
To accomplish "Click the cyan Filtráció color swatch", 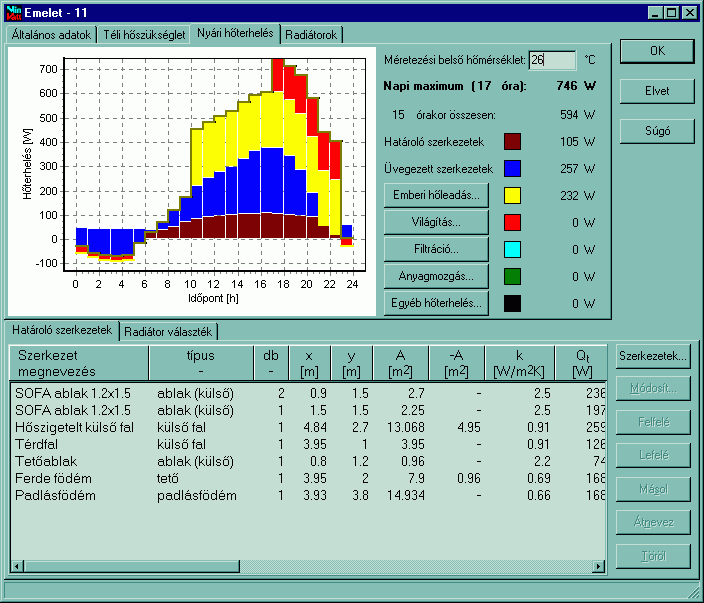I will (x=512, y=249).
